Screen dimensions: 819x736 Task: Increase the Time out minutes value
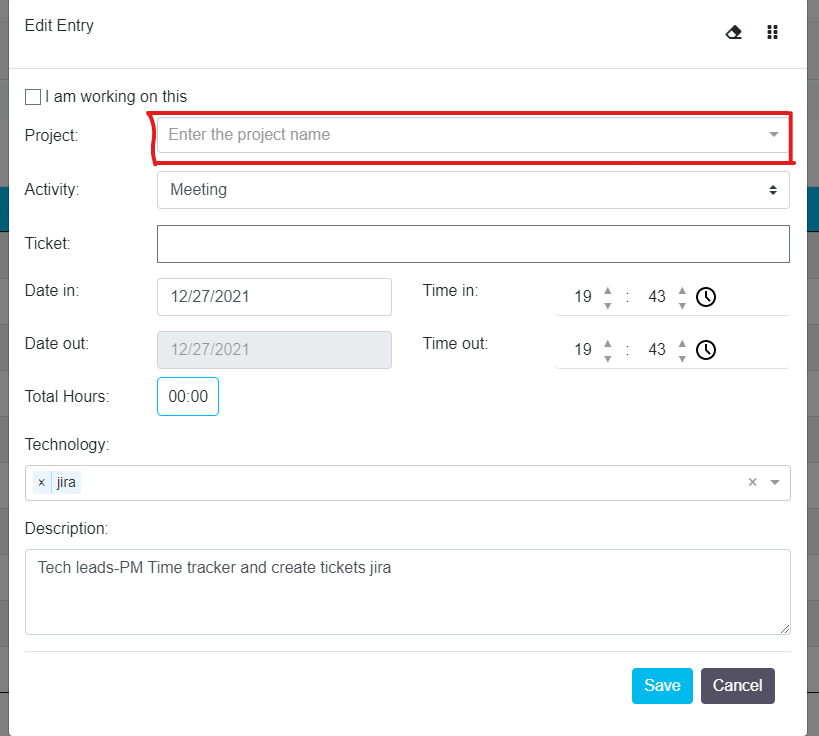click(682, 343)
